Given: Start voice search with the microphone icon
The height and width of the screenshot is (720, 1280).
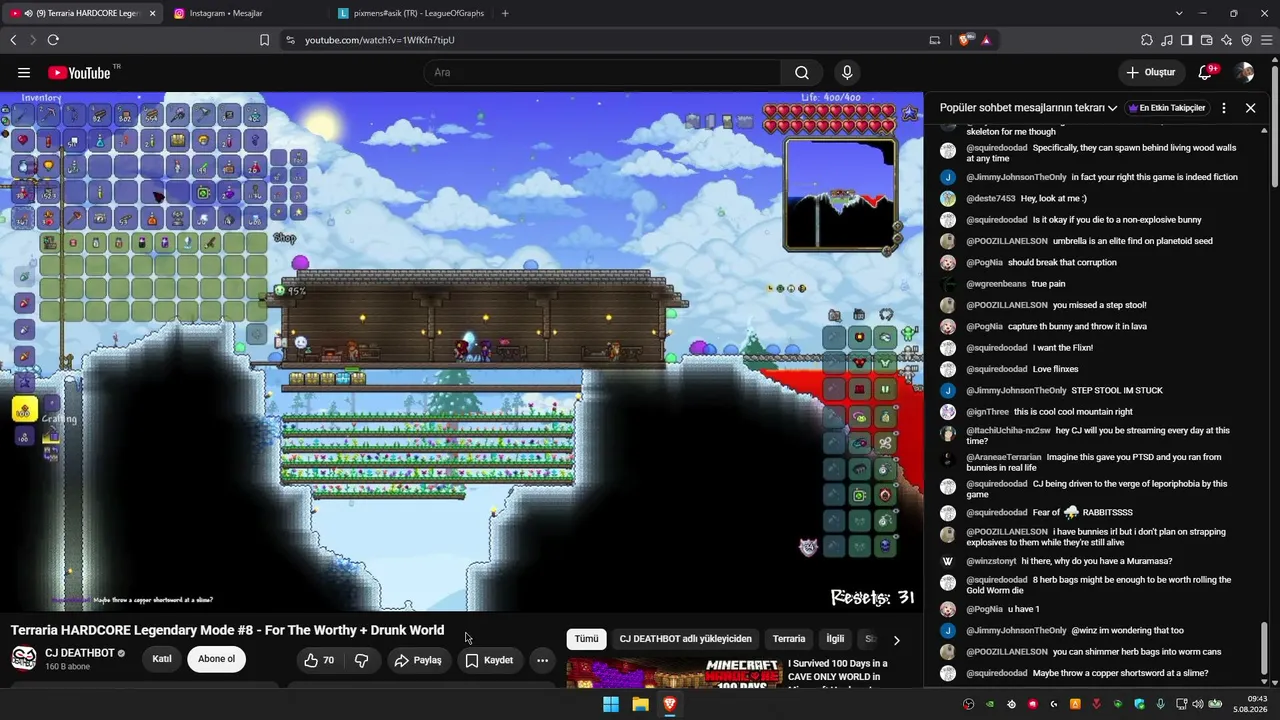Looking at the screenshot, I should 847,72.
